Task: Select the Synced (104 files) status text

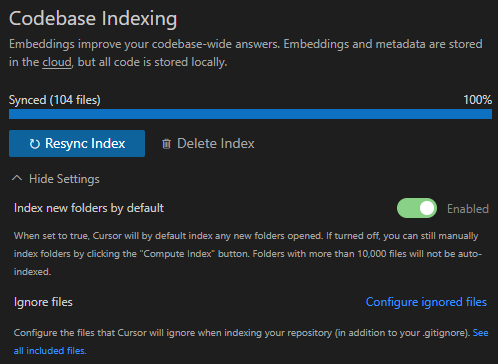Action: (x=55, y=100)
